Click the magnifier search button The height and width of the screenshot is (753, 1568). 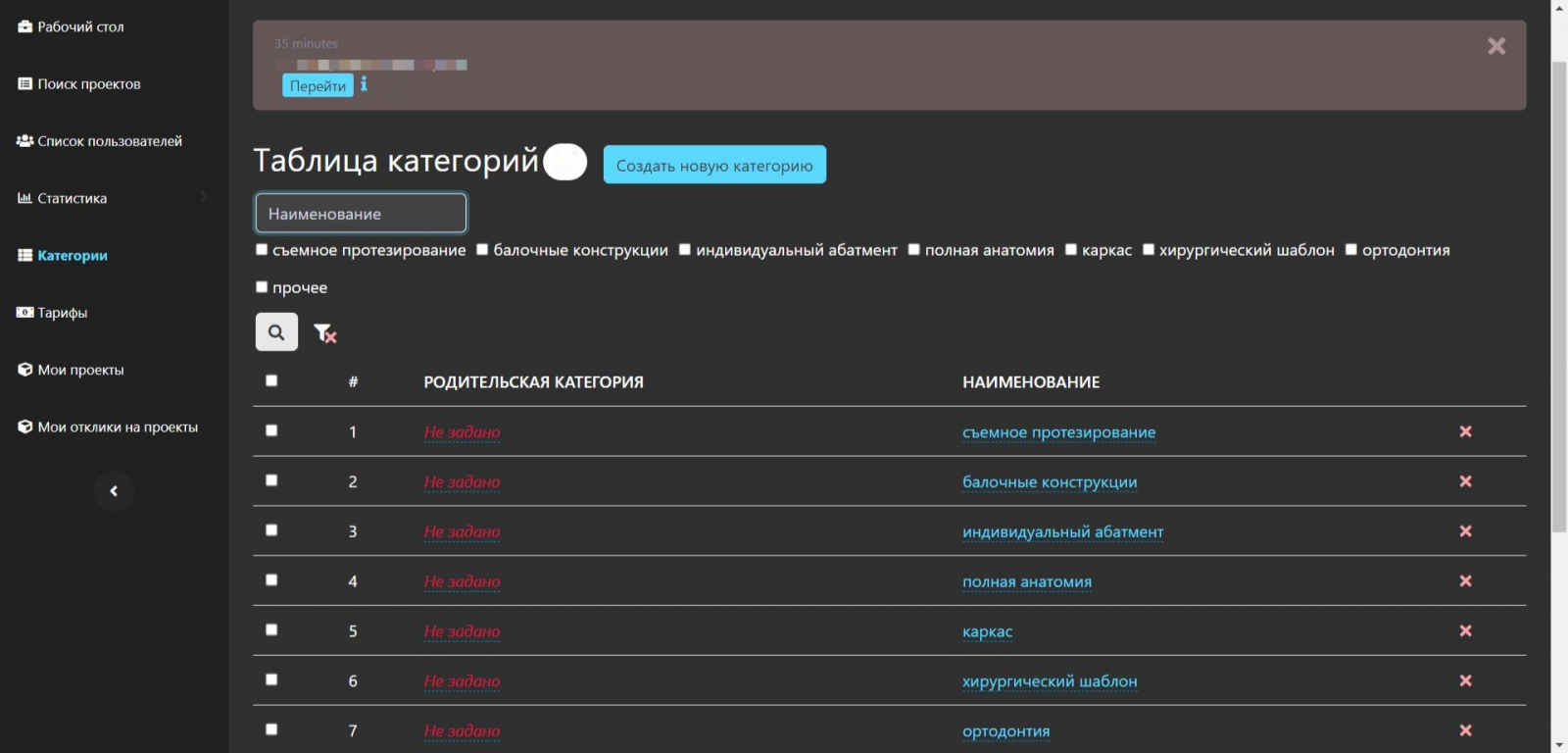click(276, 332)
